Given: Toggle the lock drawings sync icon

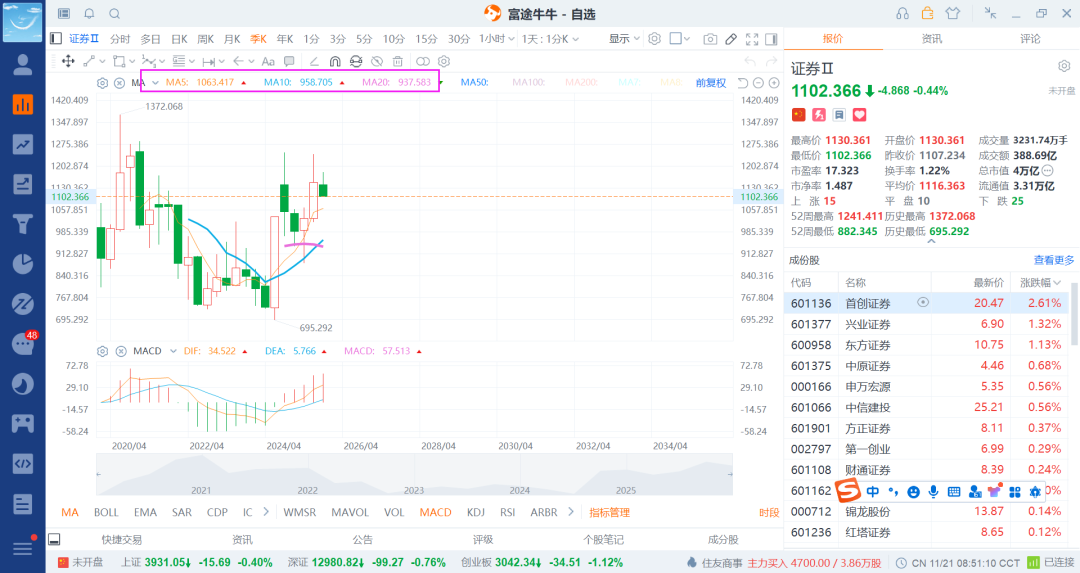Looking at the screenshot, I should pos(355,61).
